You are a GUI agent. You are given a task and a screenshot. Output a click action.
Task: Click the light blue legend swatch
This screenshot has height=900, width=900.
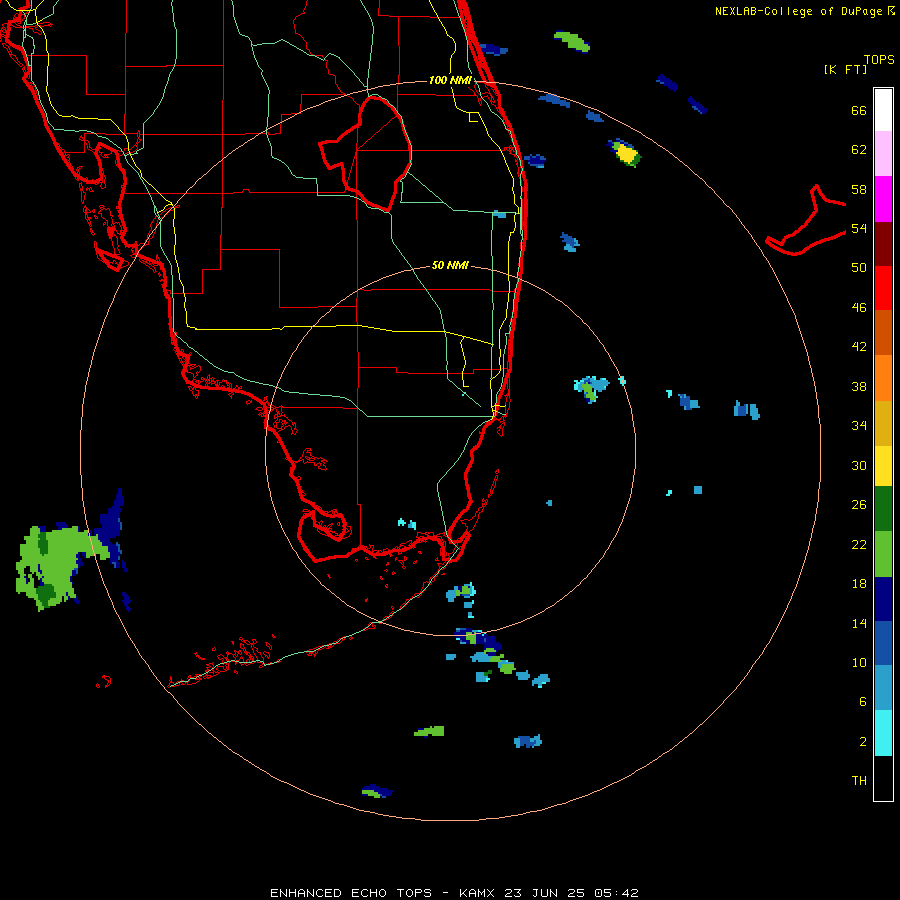coord(883,688)
